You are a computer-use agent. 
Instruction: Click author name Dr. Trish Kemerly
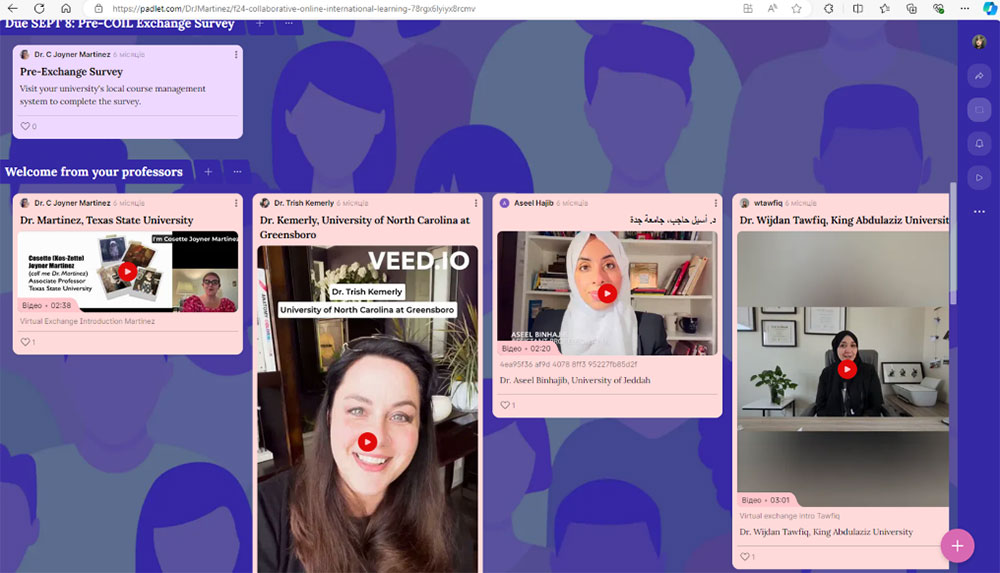pos(304,203)
